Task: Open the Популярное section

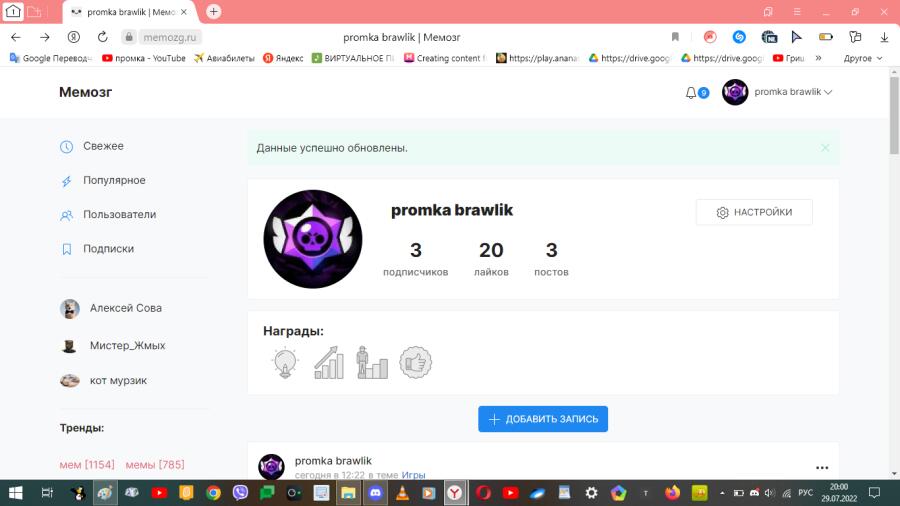Action: tap(114, 180)
